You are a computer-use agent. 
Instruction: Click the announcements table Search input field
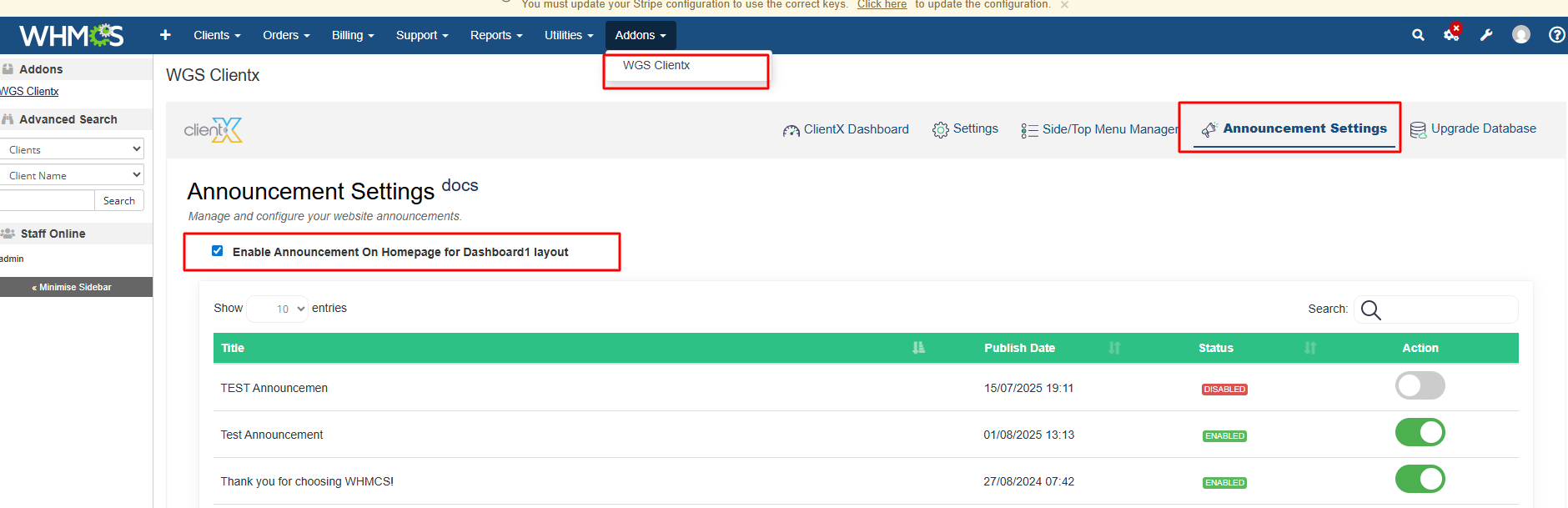(1447, 309)
